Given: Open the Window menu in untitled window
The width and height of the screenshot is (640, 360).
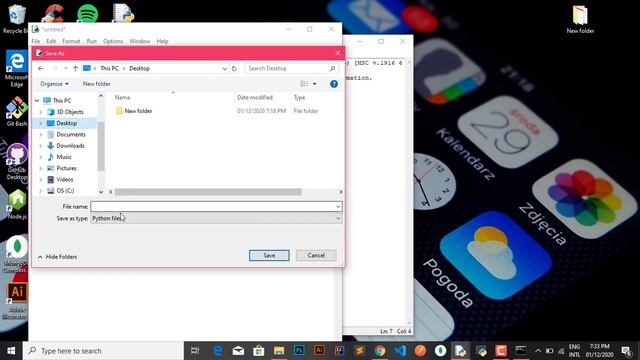Looking at the screenshot, I should [140, 41].
